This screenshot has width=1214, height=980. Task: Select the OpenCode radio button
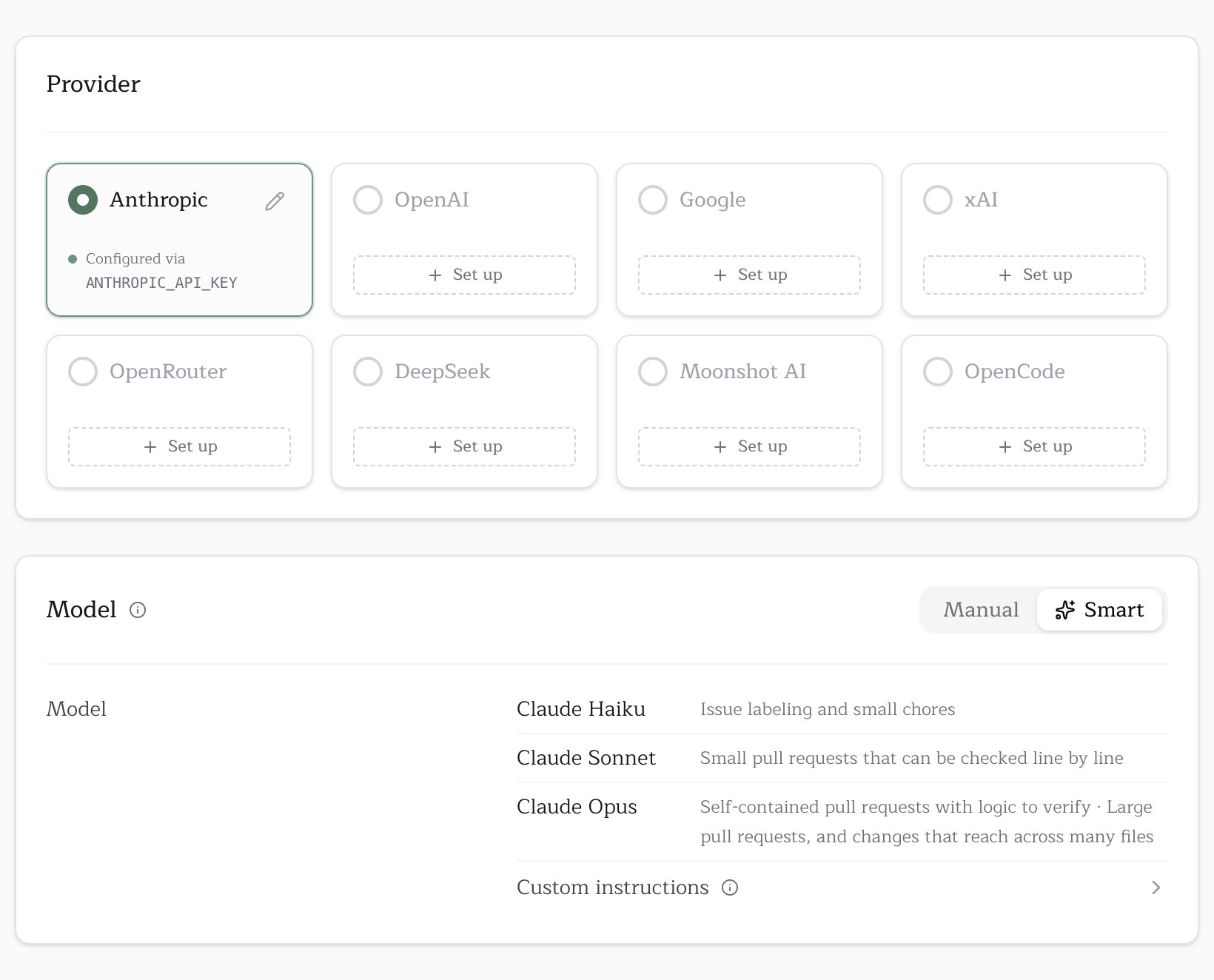[x=938, y=372]
